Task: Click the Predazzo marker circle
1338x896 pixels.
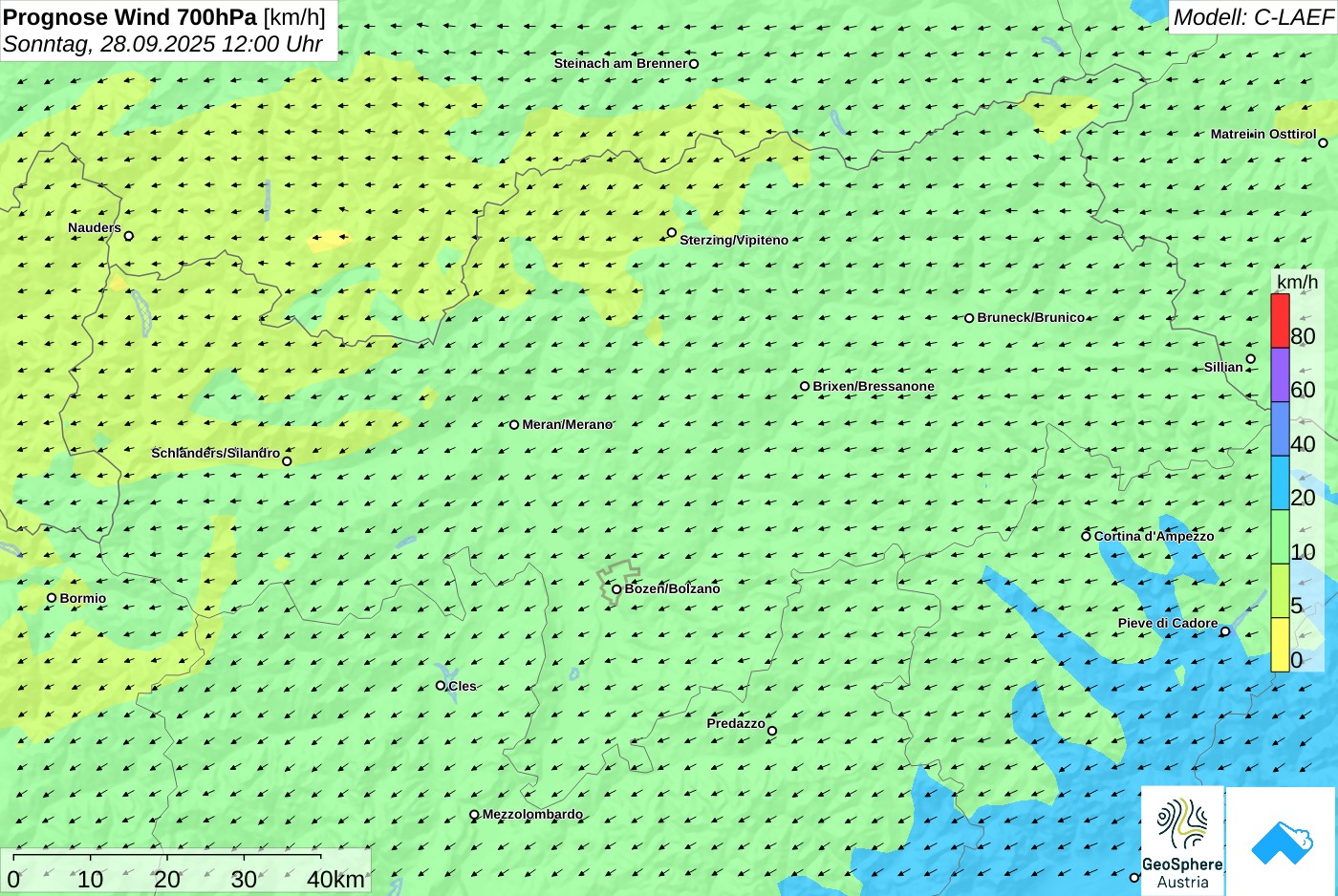Action: [x=772, y=732]
